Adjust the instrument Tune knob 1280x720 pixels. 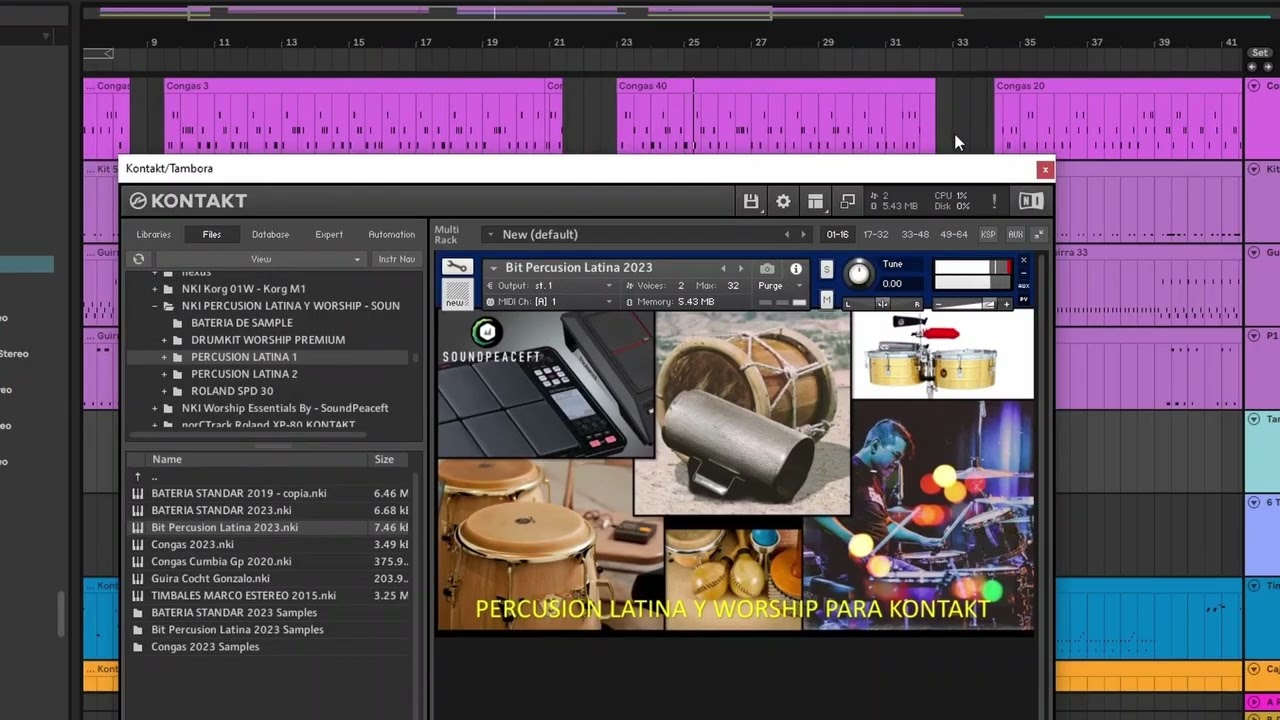[859, 274]
